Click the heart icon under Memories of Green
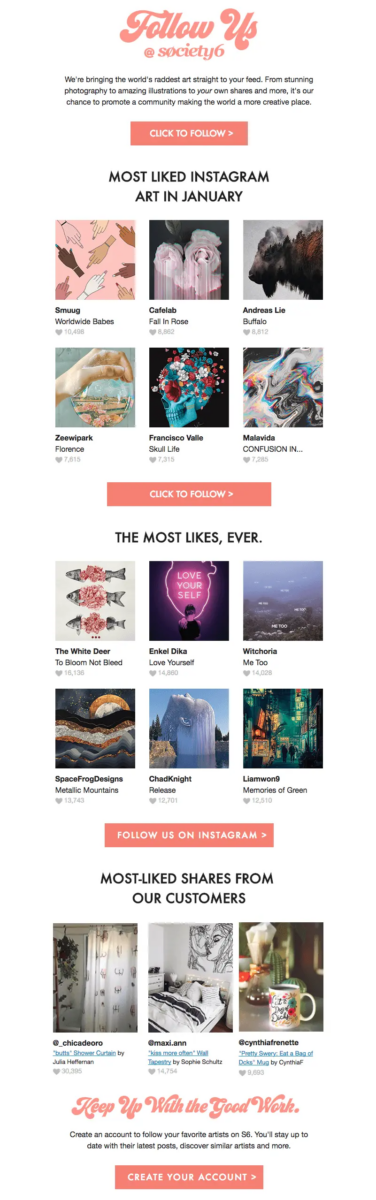This screenshot has height=1200, width=376. pyautogui.click(x=247, y=800)
